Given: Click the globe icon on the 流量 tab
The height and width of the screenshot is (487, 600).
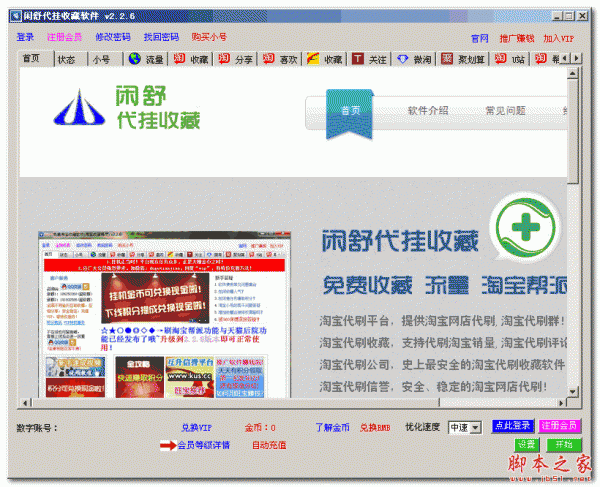Looking at the screenshot, I should coord(135,59).
